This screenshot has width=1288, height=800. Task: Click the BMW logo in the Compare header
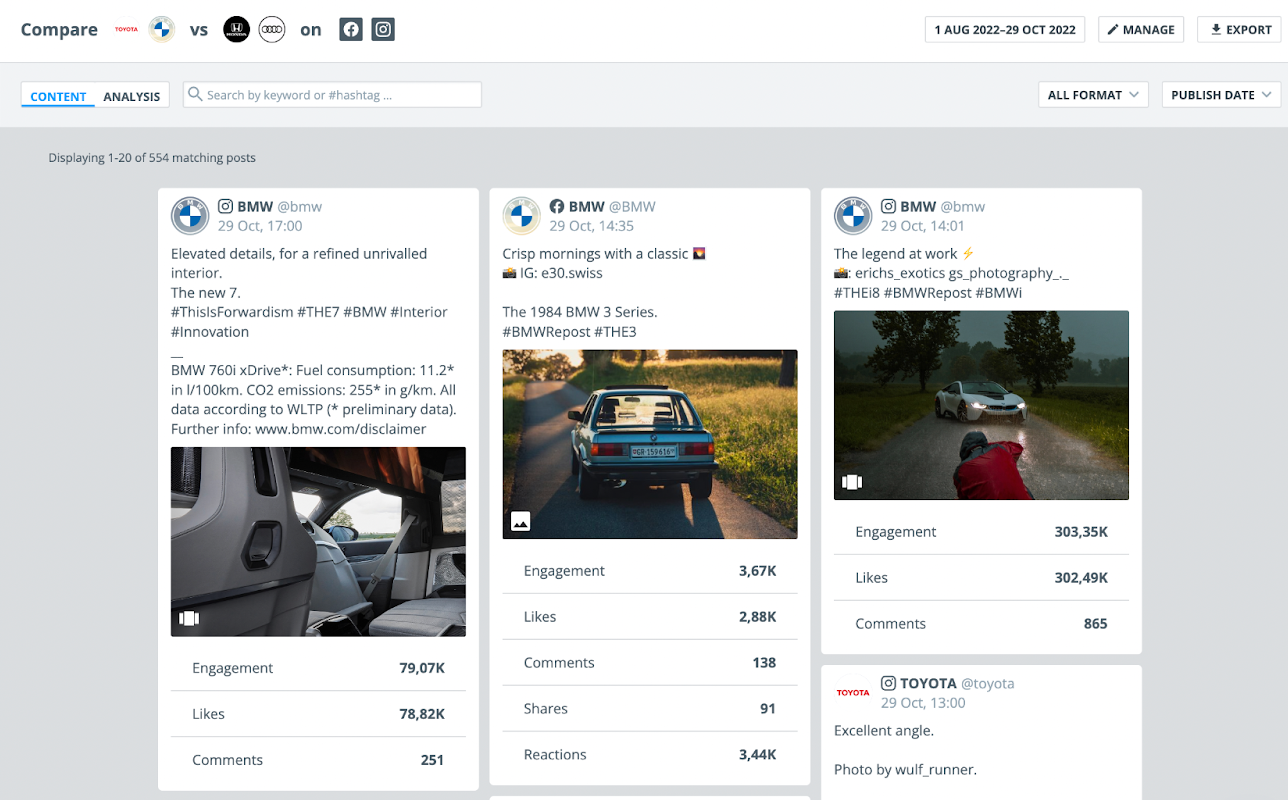pyautogui.click(x=161, y=29)
